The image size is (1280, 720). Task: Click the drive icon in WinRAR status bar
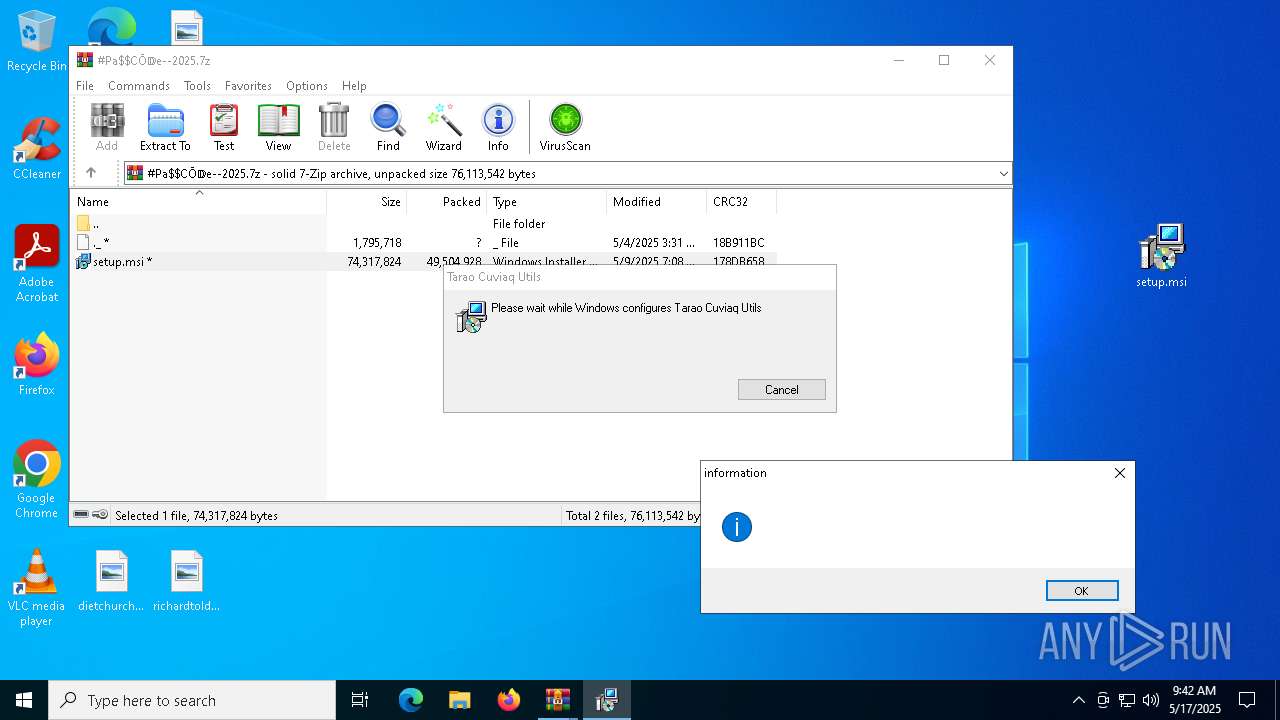81,515
